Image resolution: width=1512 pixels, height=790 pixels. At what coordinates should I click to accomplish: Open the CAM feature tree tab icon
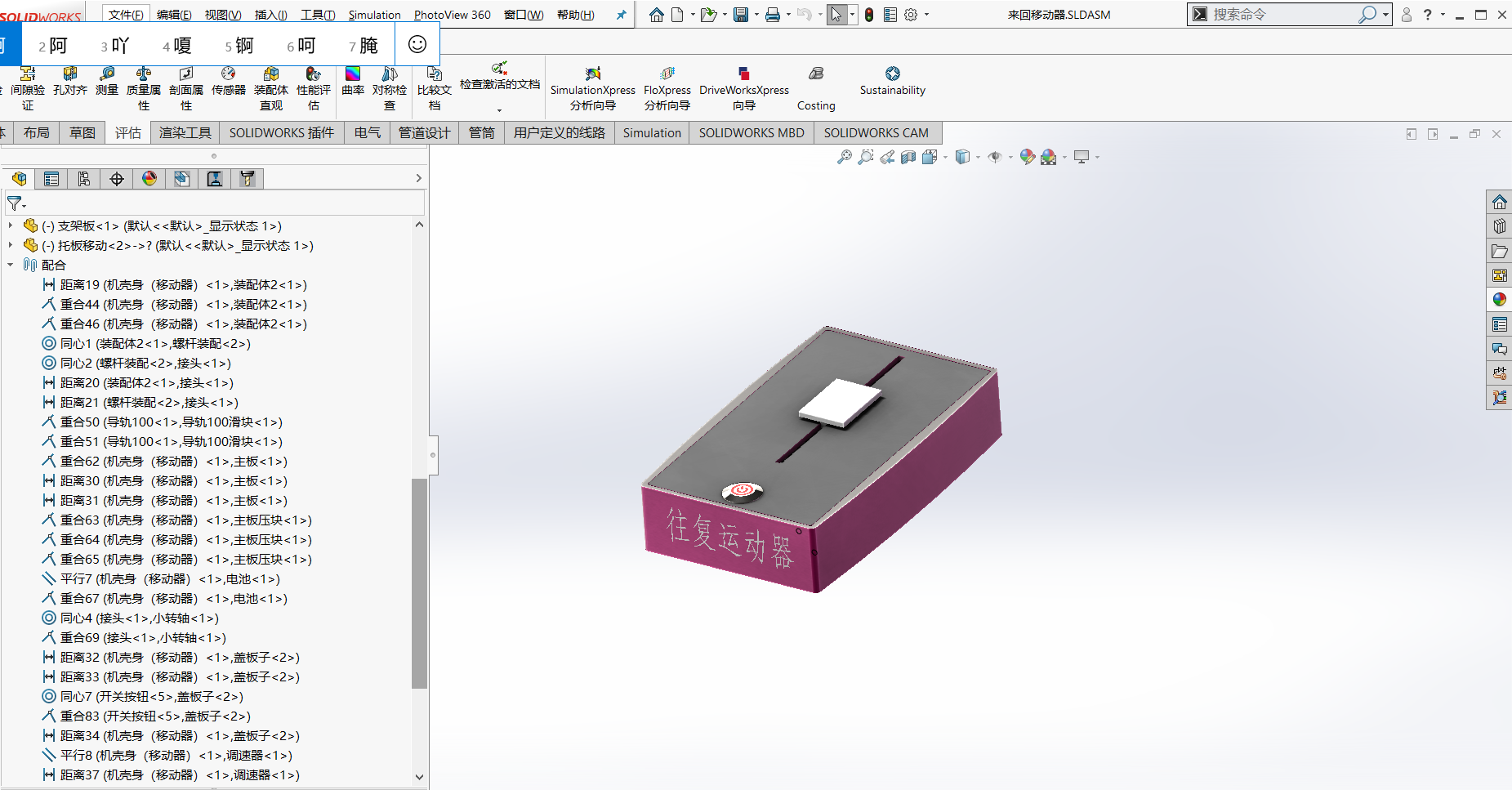tap(182, 179)
